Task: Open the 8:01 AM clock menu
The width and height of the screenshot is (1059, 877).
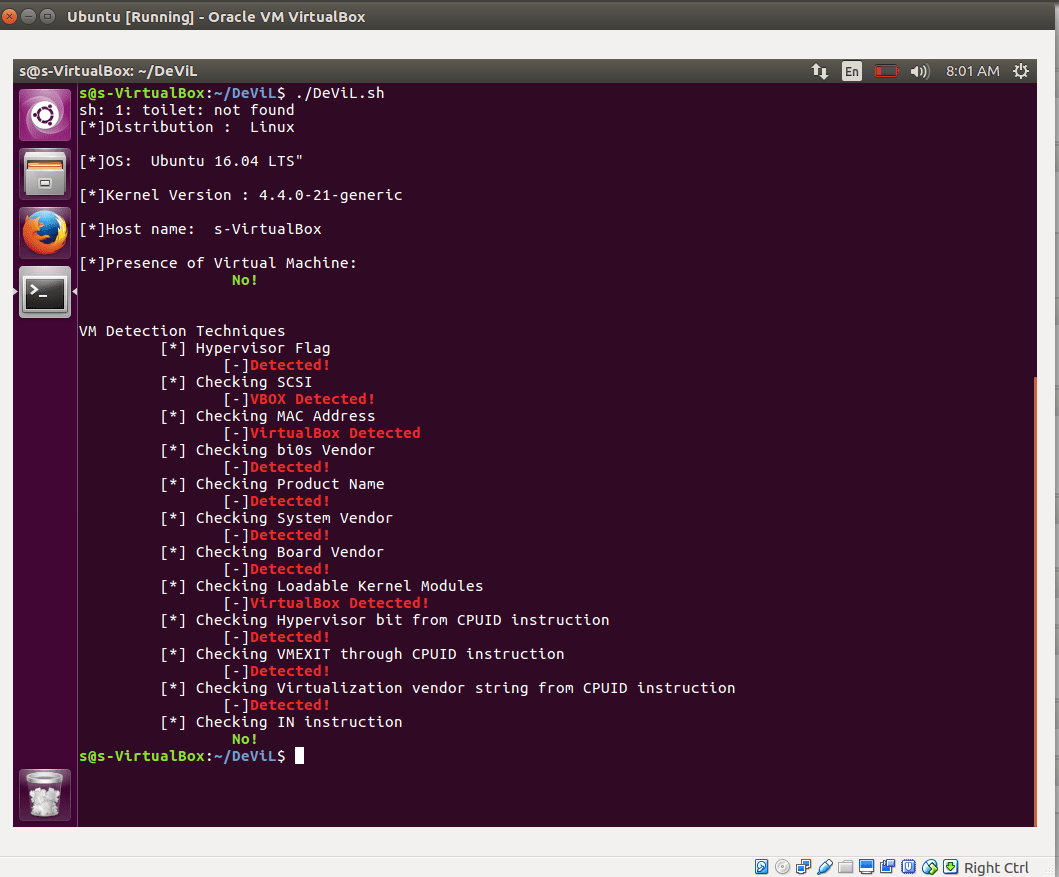Action: coord(972,71)
